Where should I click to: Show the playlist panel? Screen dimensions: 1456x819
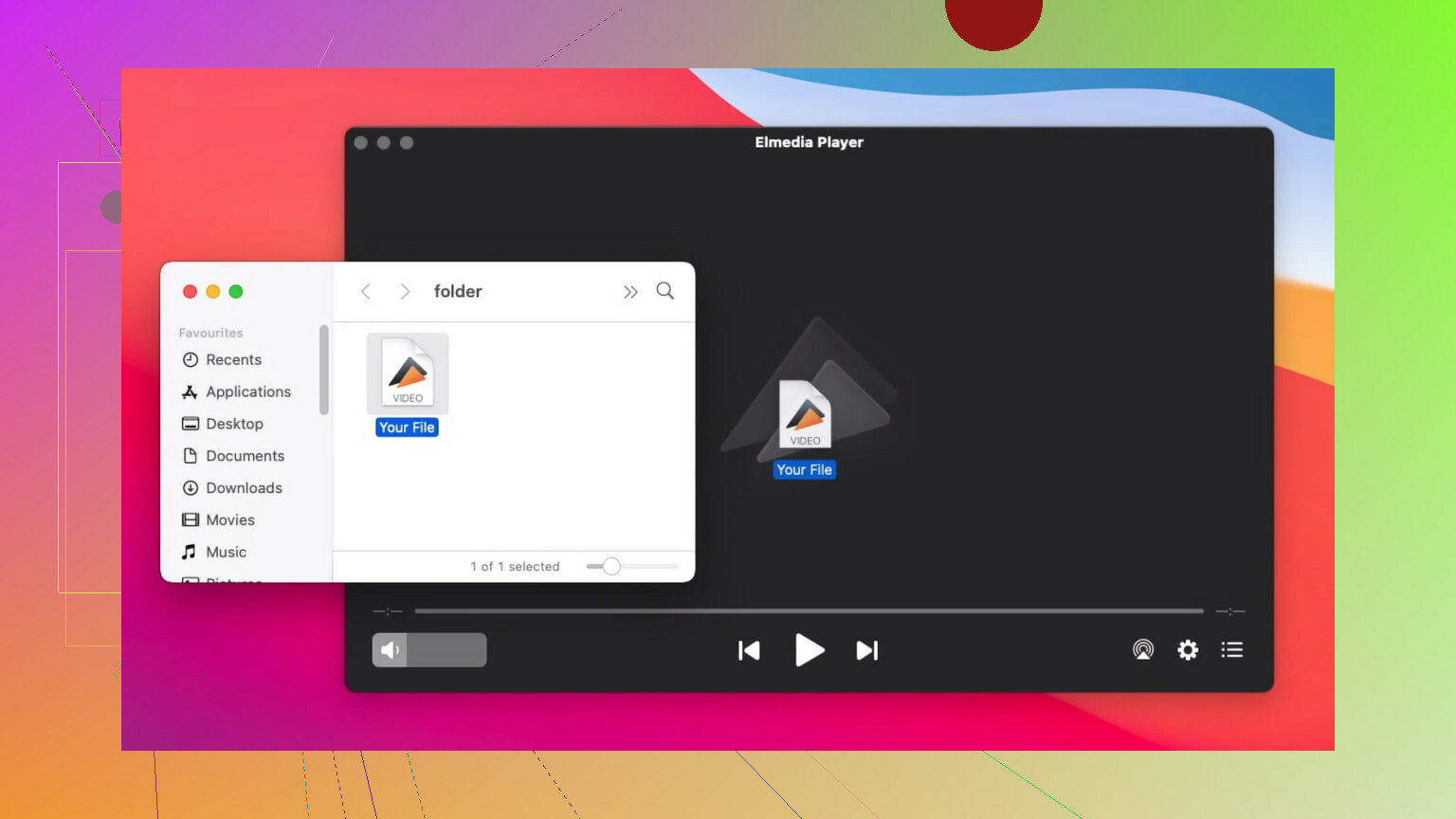[x=1231, y=649]
